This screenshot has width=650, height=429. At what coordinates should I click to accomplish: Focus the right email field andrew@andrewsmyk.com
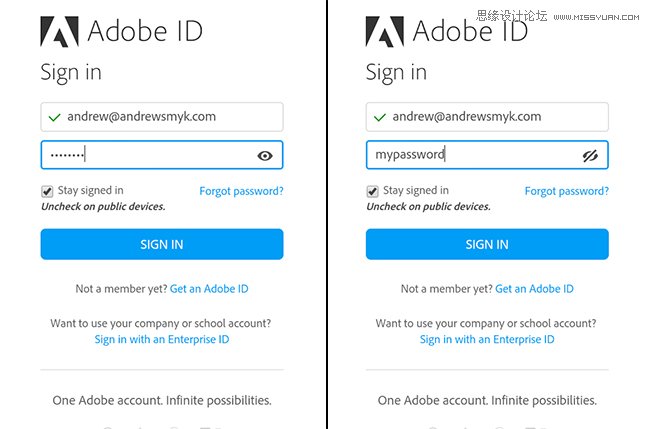pyautogui.click(x=487, y=117)
